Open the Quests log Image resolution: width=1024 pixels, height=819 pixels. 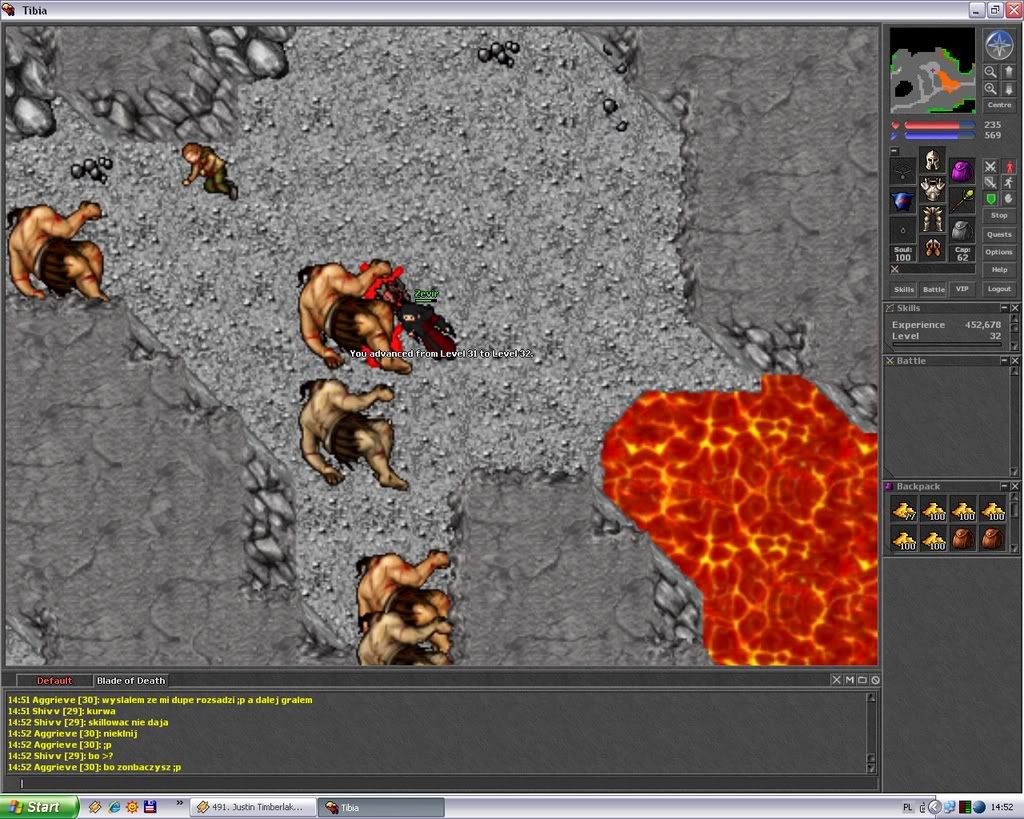[999, 234]
